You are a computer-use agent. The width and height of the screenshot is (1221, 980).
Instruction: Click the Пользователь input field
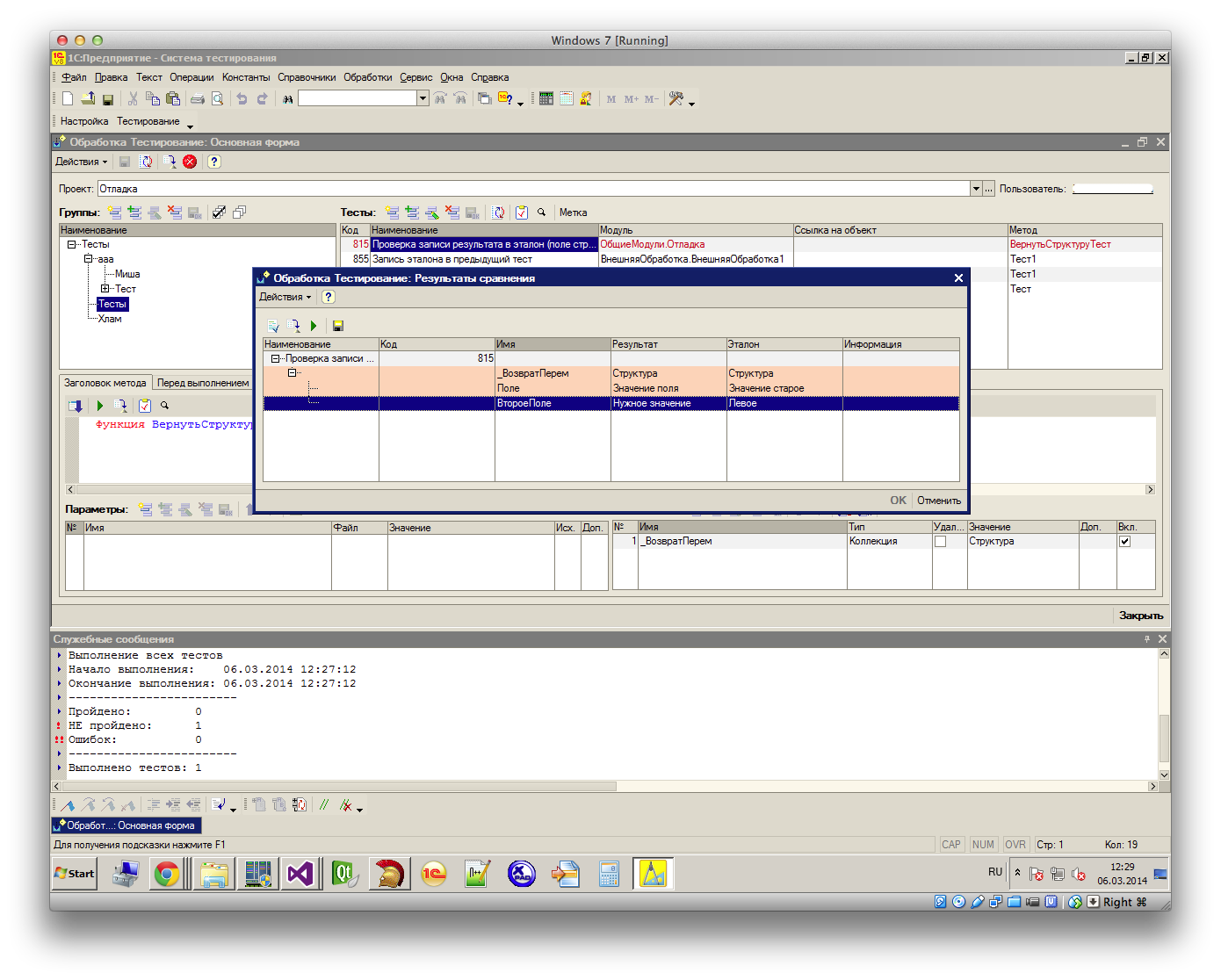click(1113, 189)
